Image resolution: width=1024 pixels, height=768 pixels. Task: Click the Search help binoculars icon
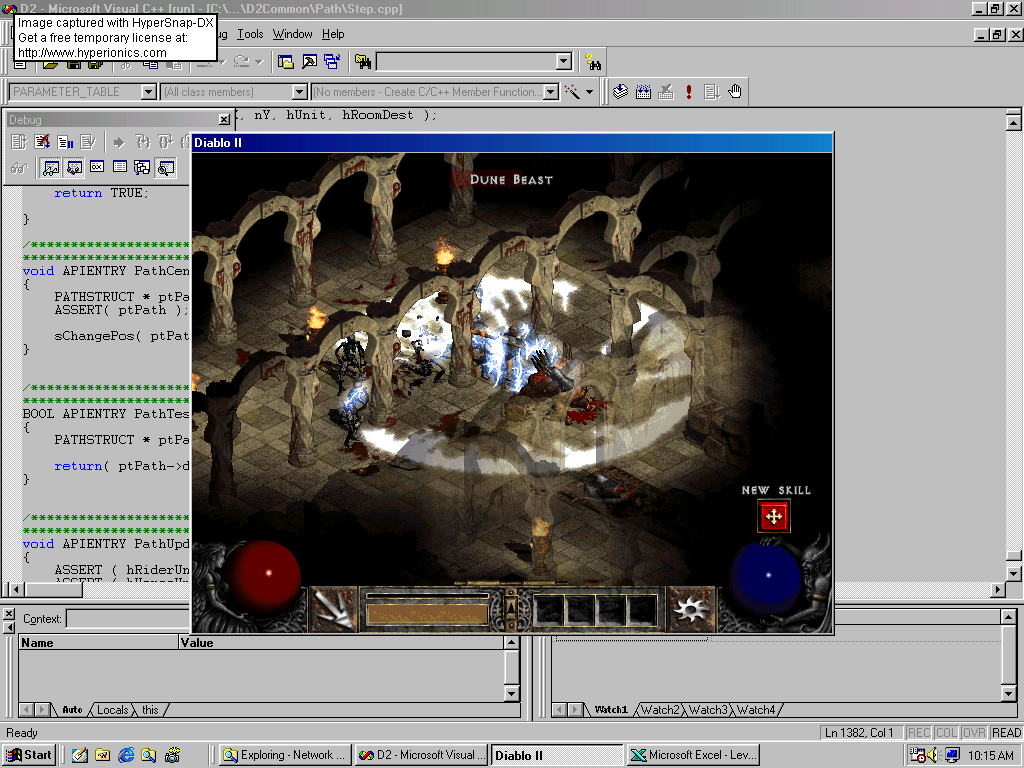[x=593, y=62]
